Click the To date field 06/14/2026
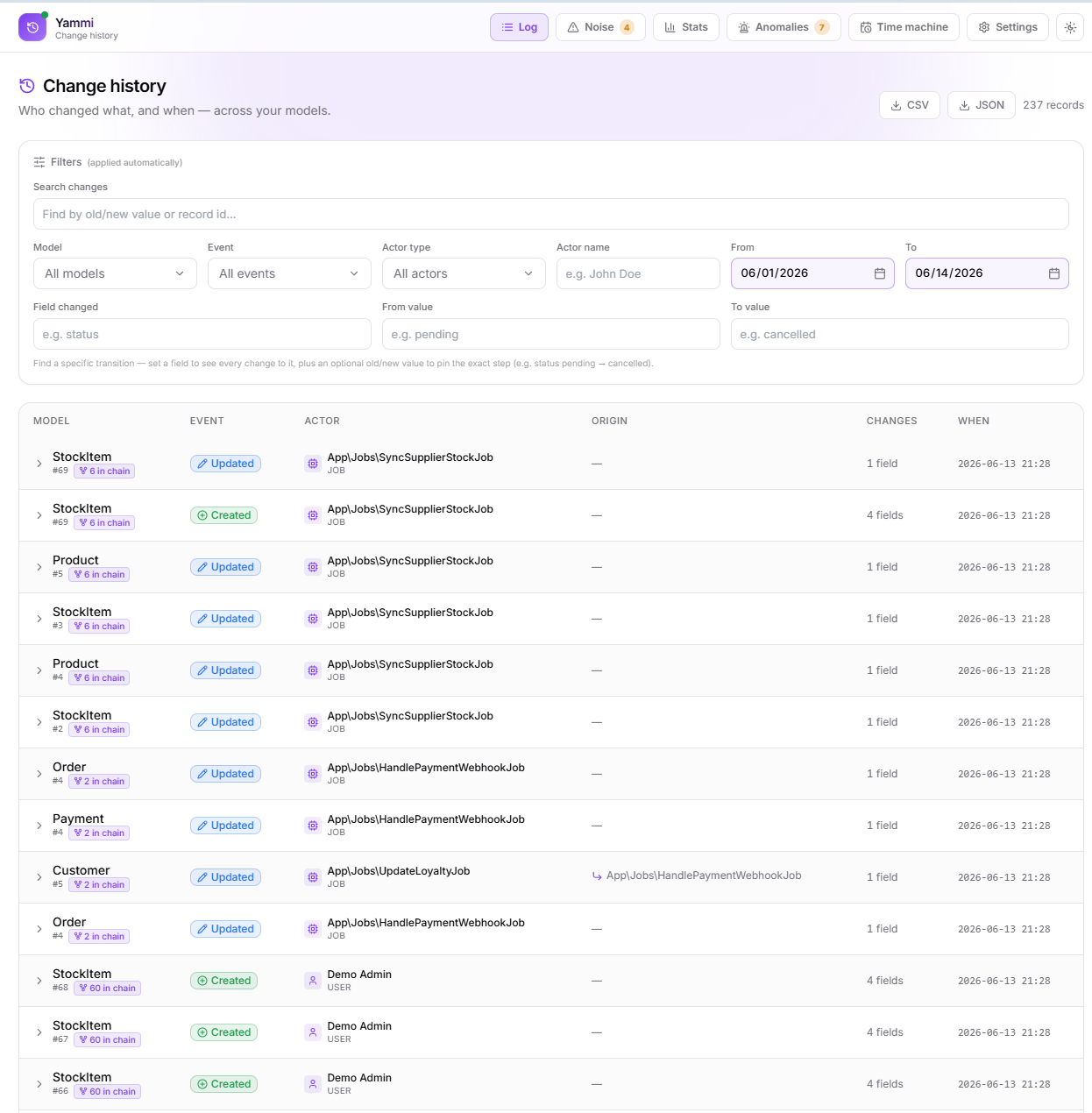This screenshot has height=1113, width=1092. (987, 273)
